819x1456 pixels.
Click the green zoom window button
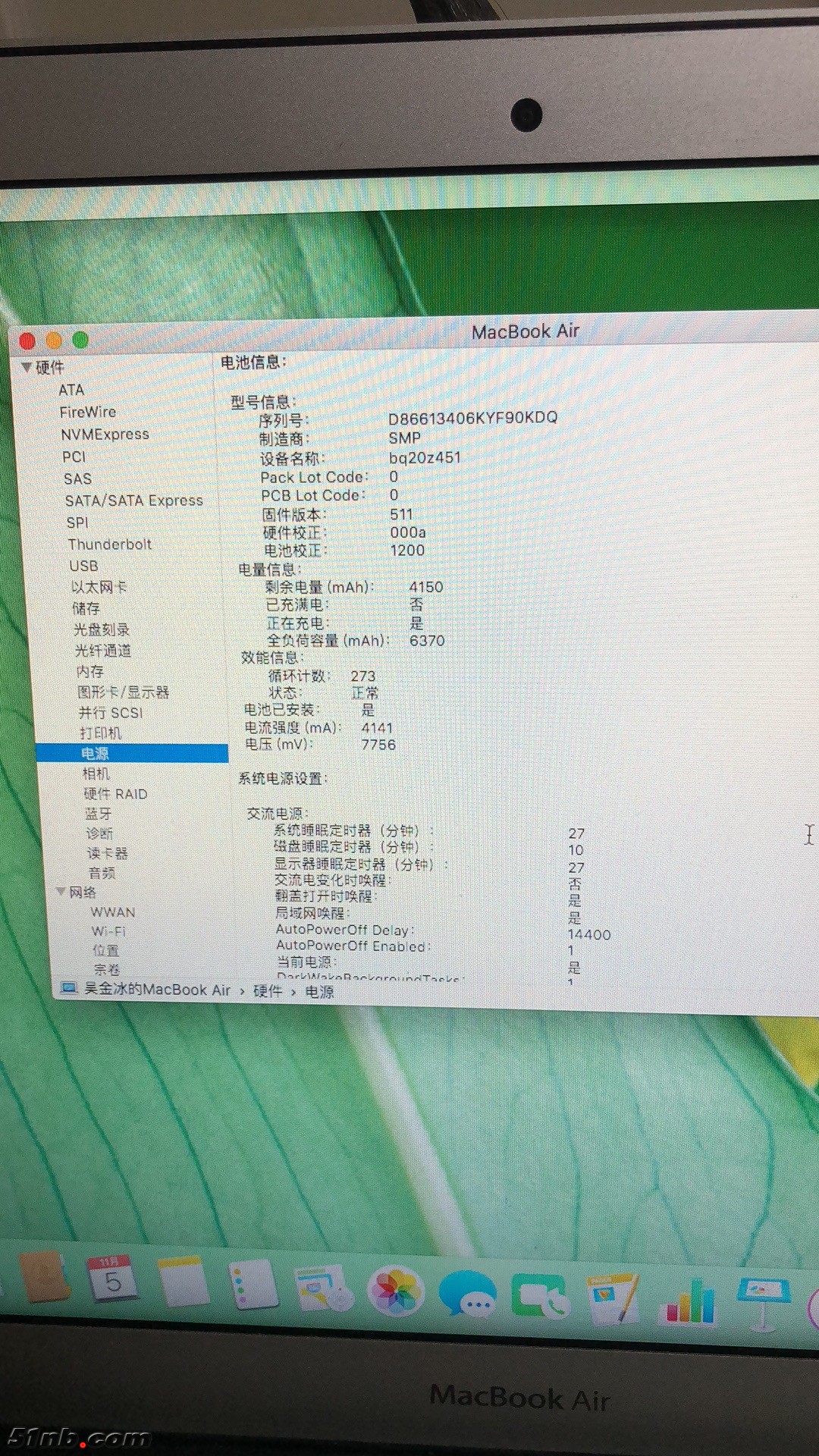(80, 340)
